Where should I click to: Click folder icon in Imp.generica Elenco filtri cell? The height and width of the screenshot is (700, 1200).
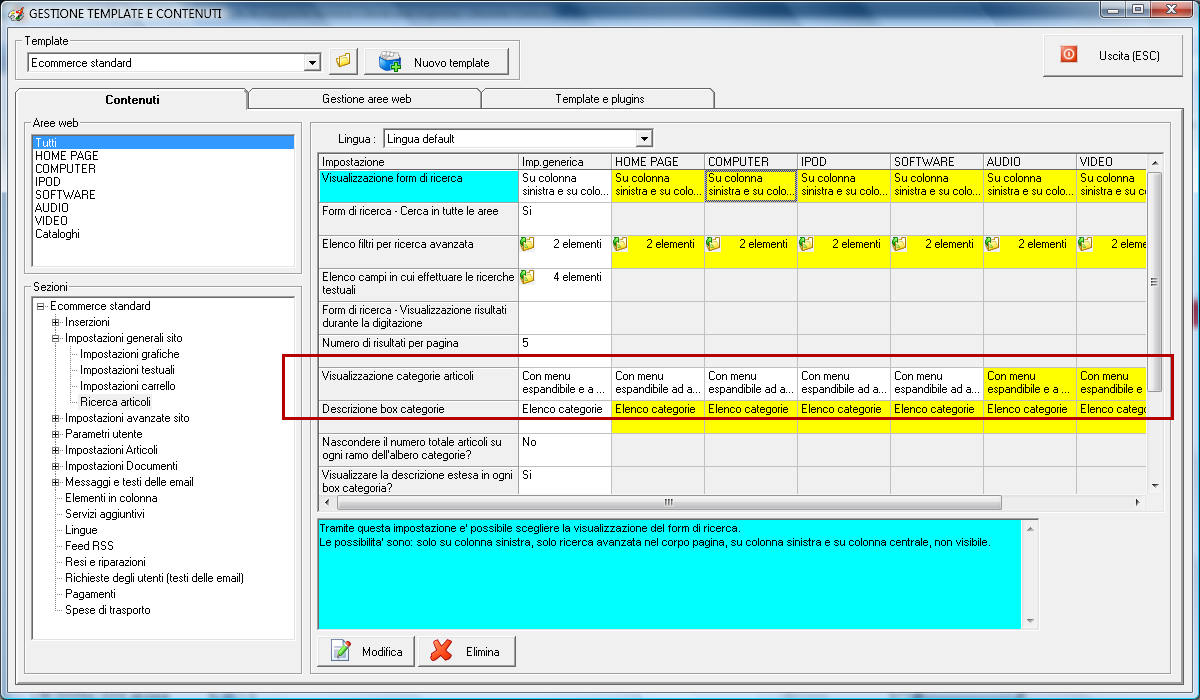[527, 243]
